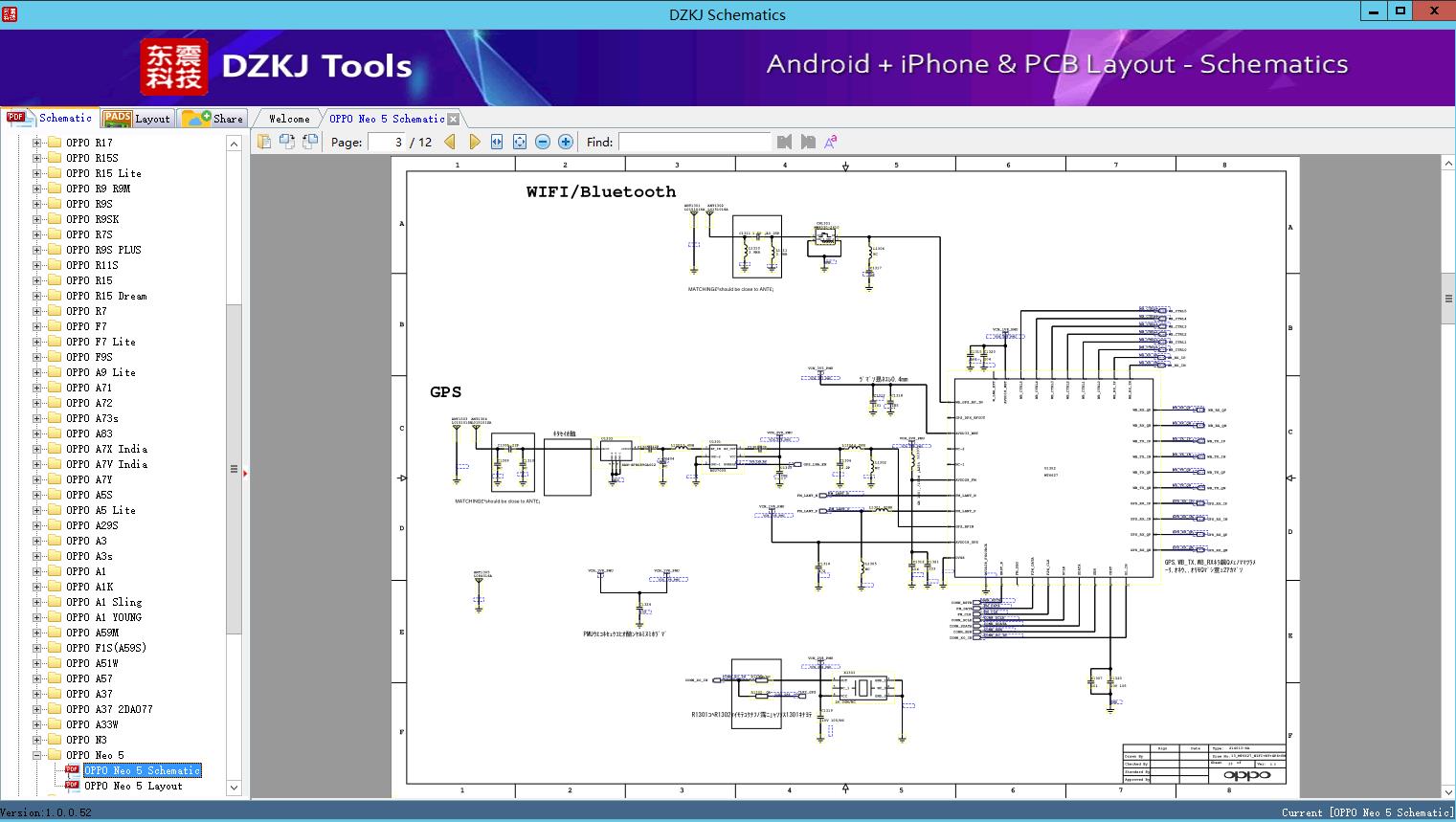Click folder icon of OPPO A83
This screenshot has width=1456, height=822.
[x=55, y=433]
